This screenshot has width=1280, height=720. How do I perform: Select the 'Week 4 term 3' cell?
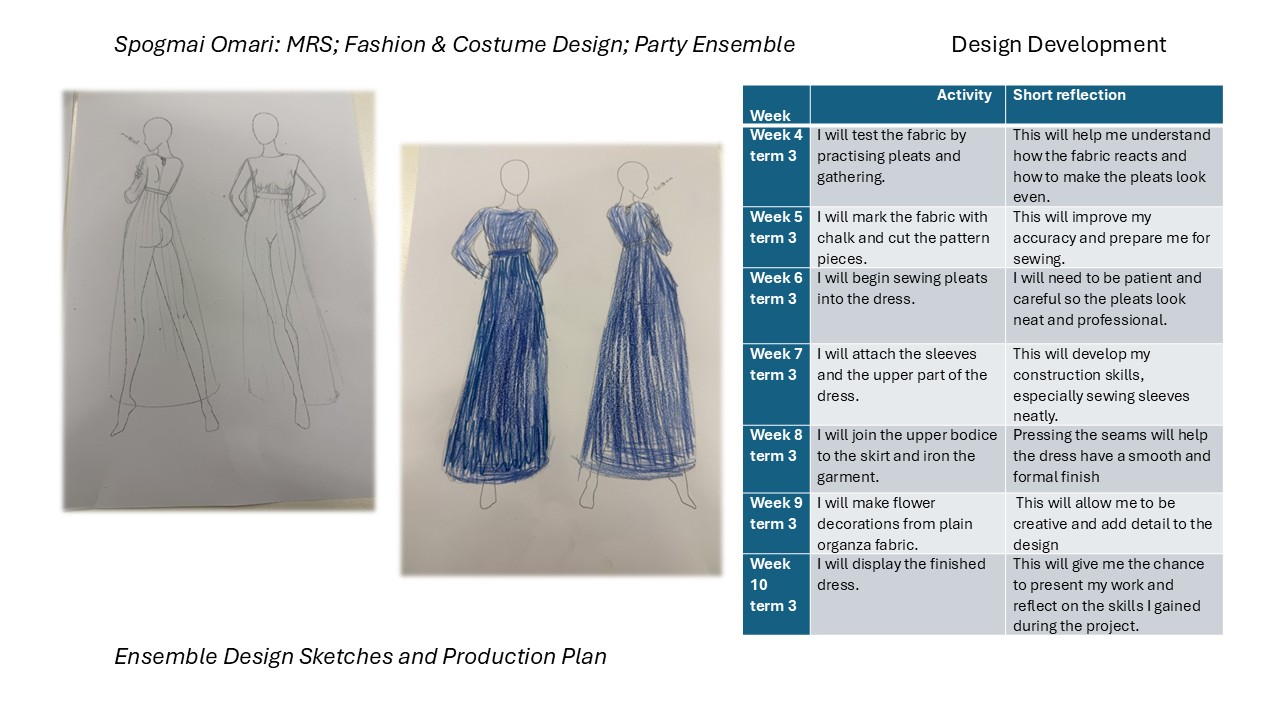coord(776,146)
